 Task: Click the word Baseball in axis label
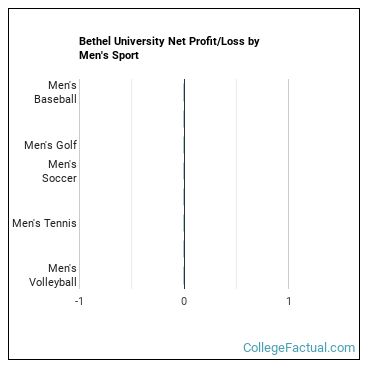click(x=55, y=99)
